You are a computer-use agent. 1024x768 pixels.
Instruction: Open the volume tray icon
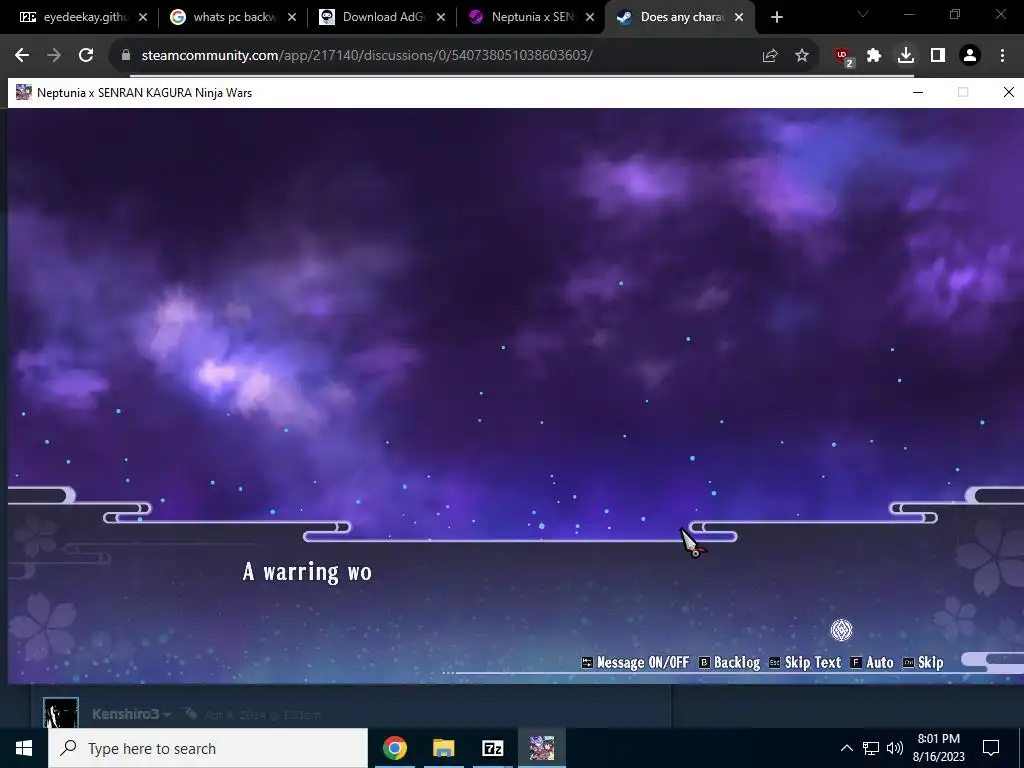(895, 748)
